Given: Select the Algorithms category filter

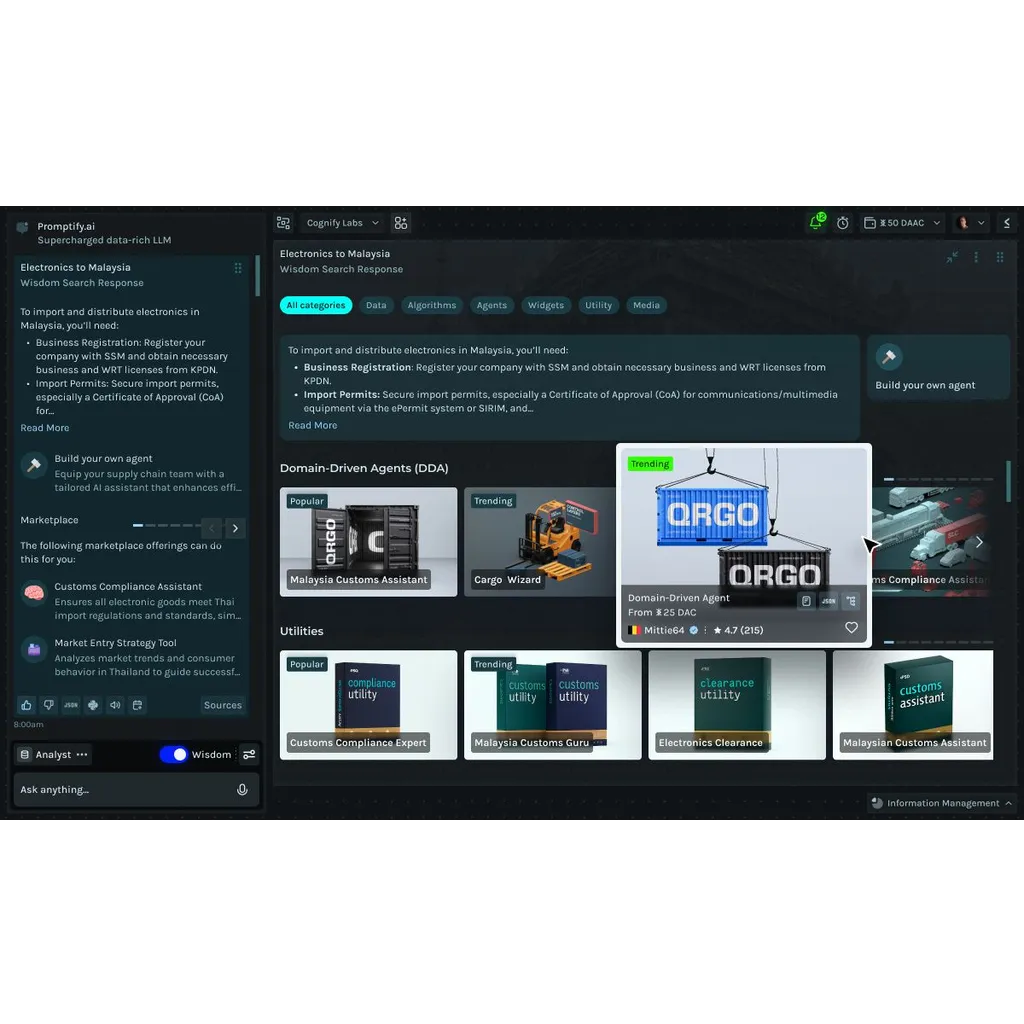Looking at the screenshot, I should (x=432, y=305).
